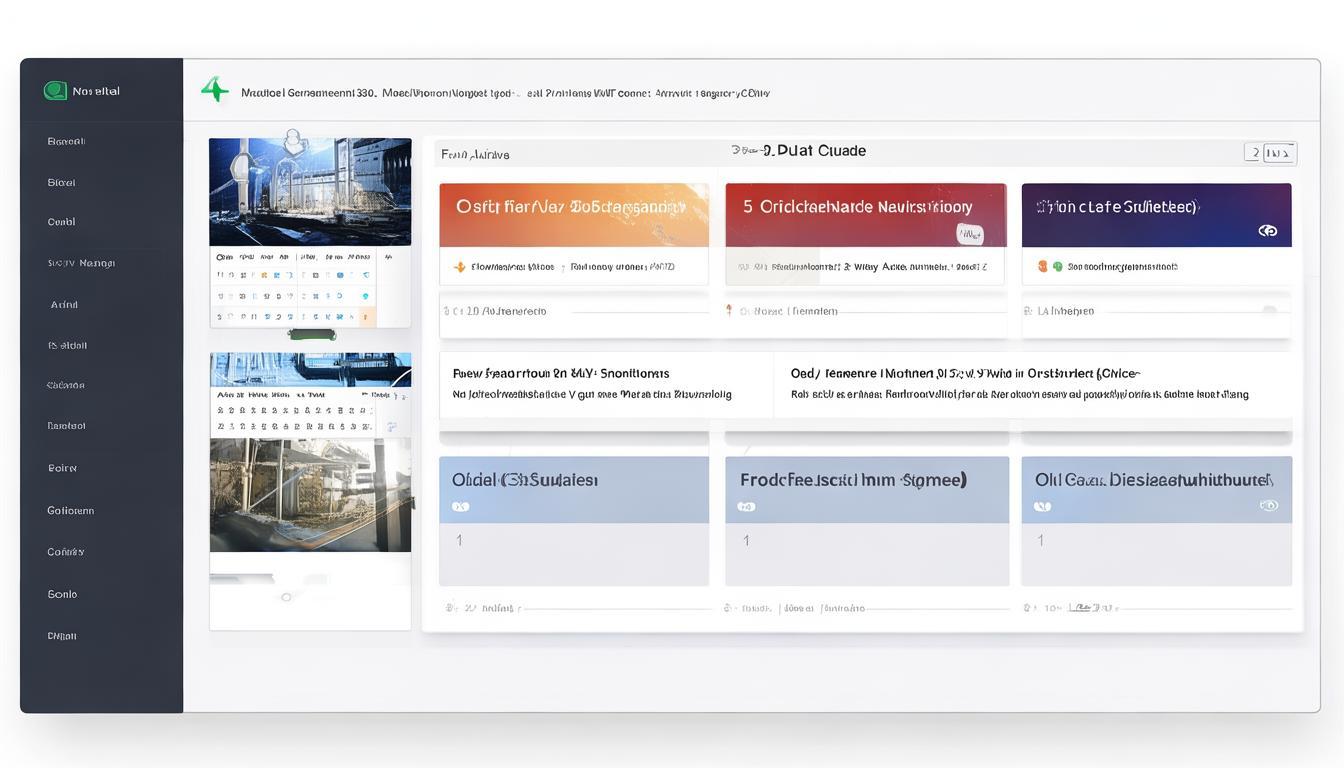The height and width of the screenshot is (768, 1344).
Task: Click the green star icon in the top bar
Action: 214,90
